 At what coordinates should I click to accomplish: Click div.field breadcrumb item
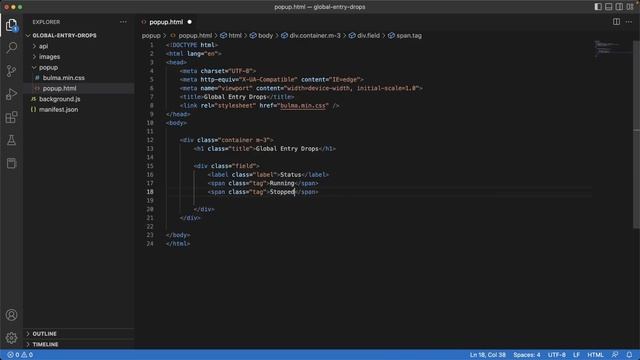click(x=368, y=36)
